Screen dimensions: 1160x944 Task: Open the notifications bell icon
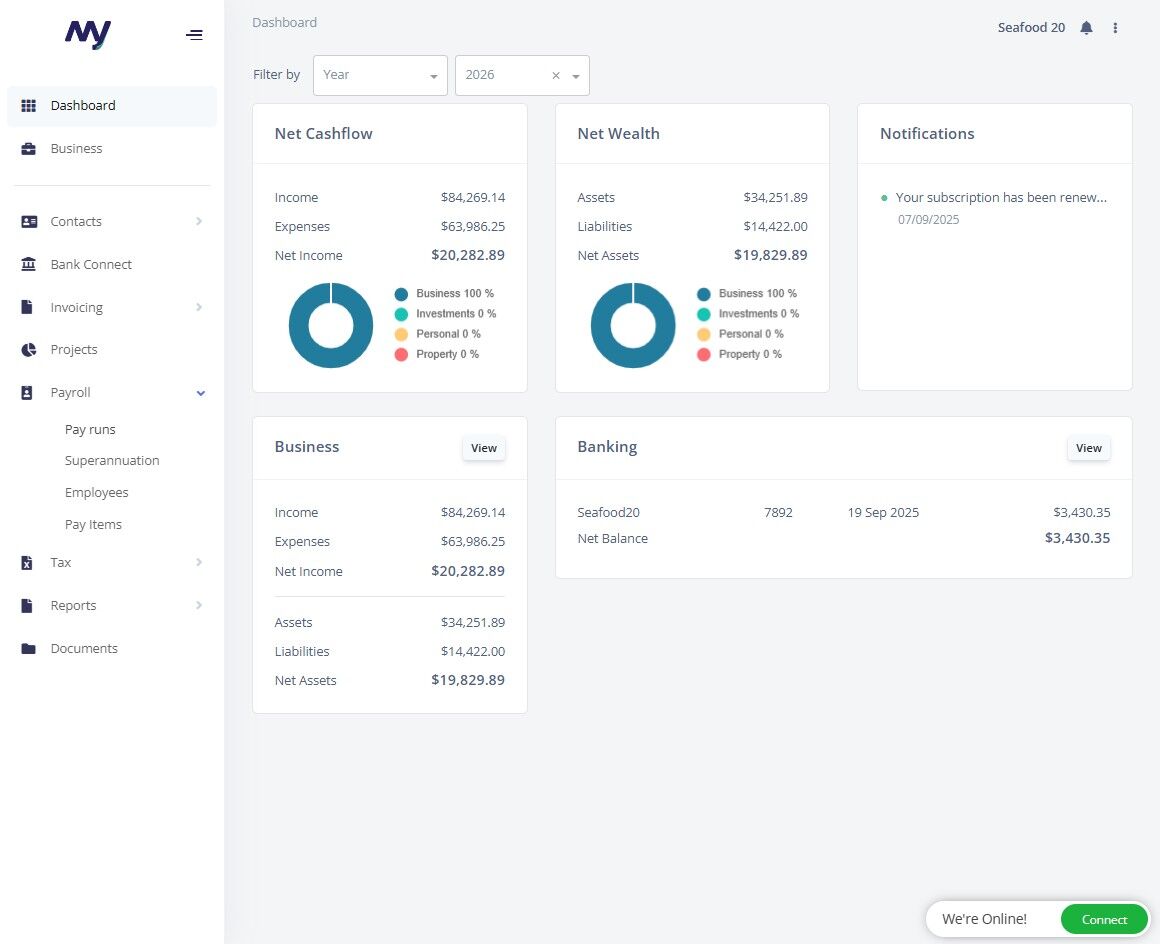(x=1086, y=28)
